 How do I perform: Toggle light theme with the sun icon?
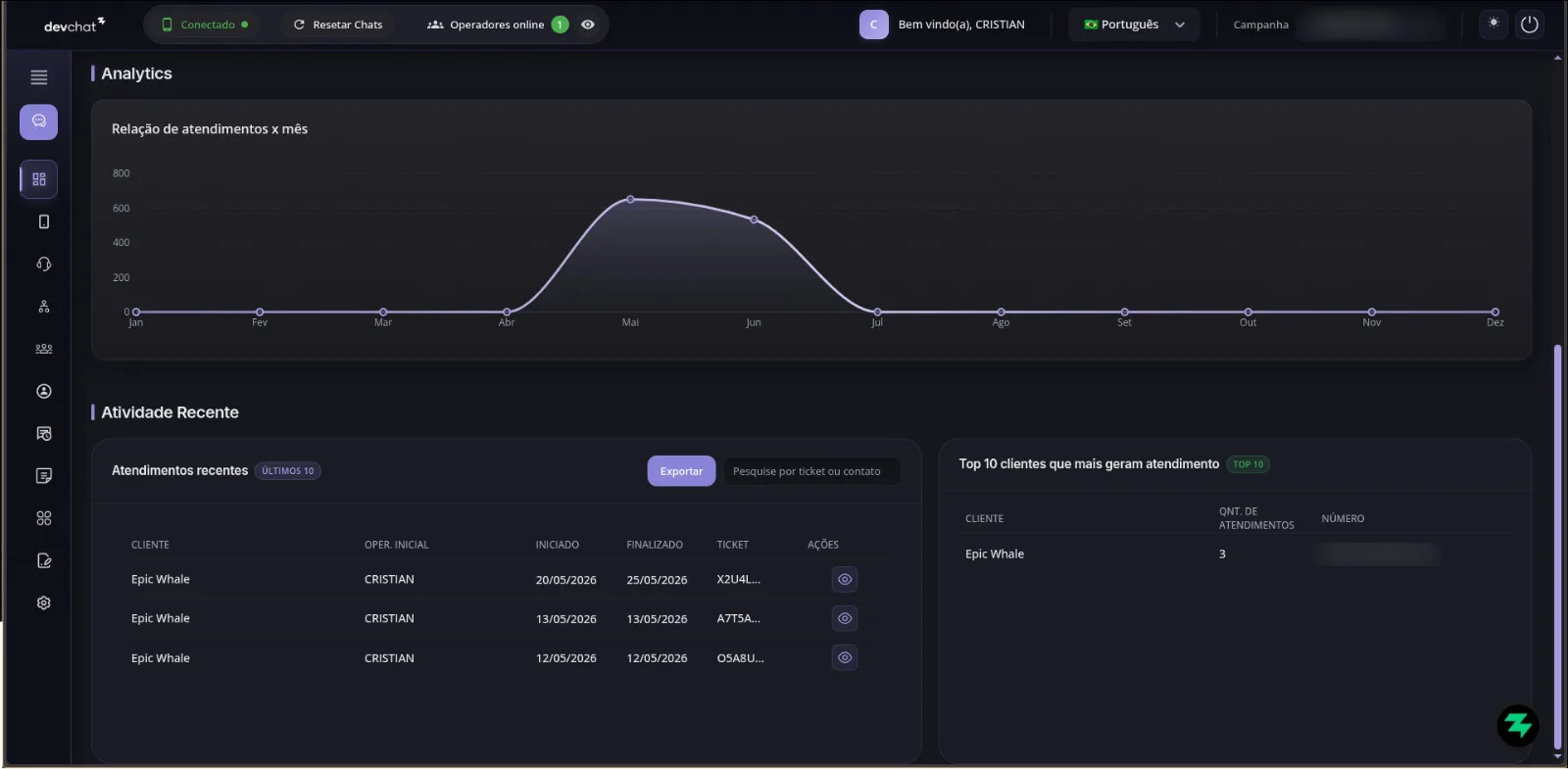1494,24
